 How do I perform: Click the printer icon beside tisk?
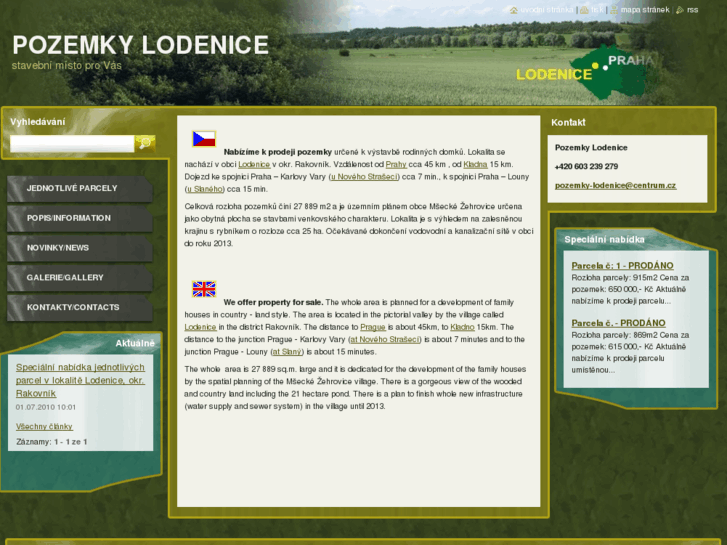584,10
